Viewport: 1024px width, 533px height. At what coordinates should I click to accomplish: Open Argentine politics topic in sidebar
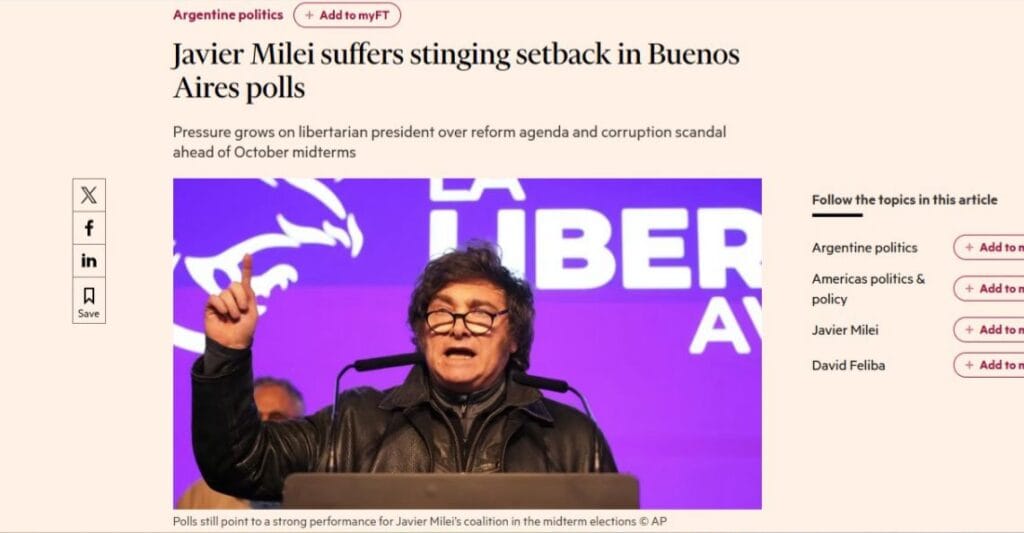pyautogui.click(x=864, y=248)
